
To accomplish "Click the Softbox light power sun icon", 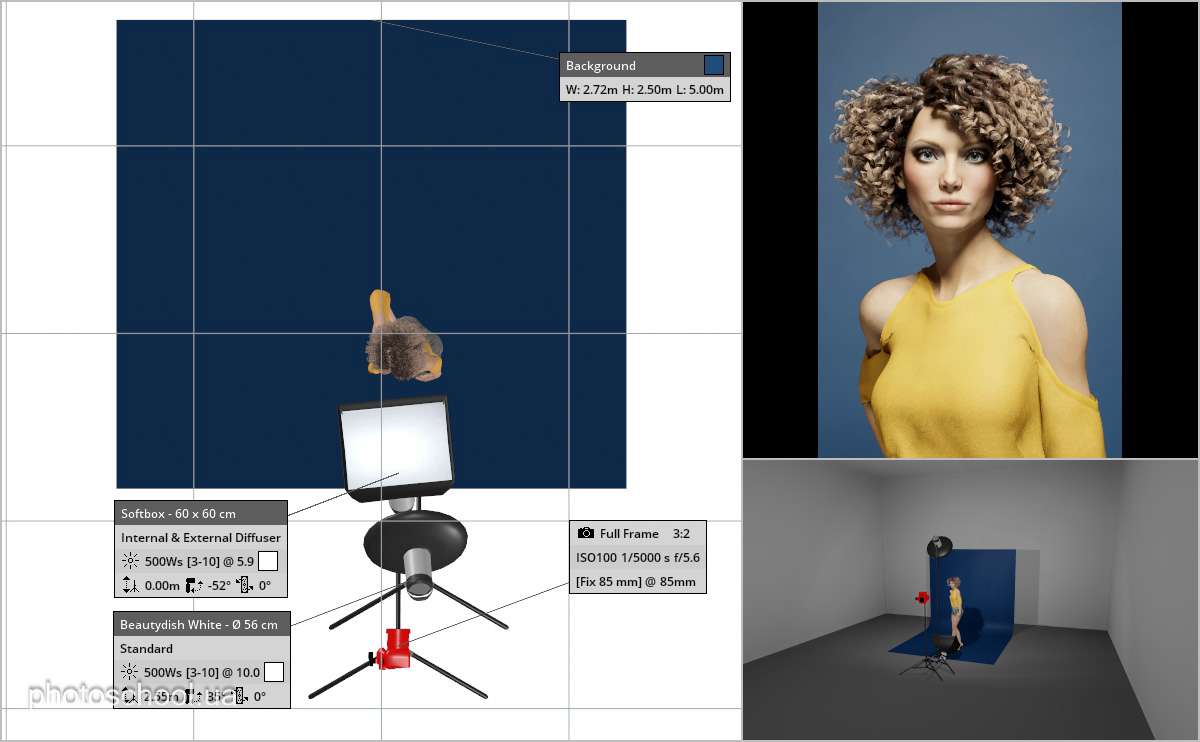I will pyautogui.click(x=130, y=561).
